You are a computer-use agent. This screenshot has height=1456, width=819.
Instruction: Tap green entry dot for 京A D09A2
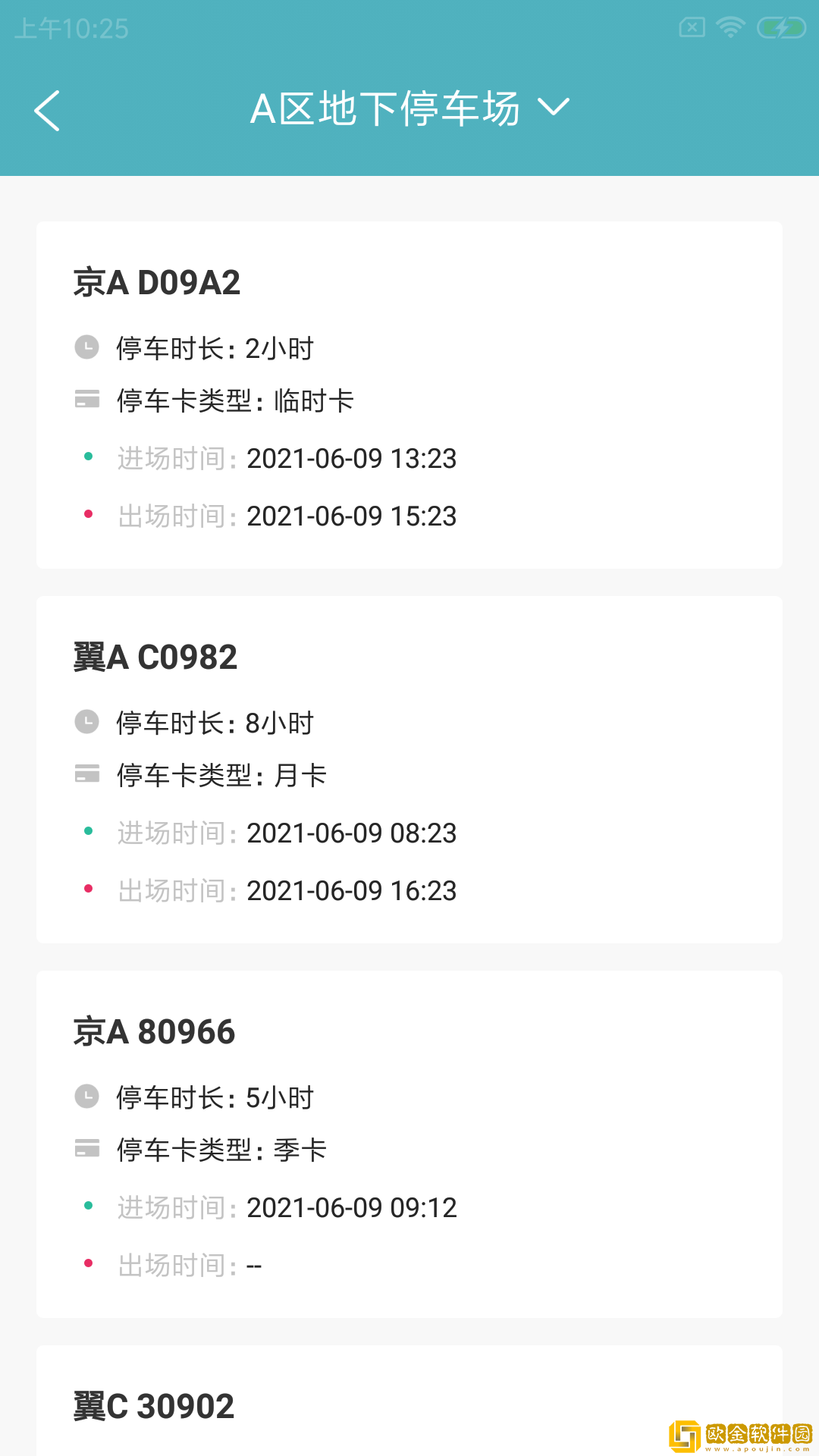[x=88, y=457]
